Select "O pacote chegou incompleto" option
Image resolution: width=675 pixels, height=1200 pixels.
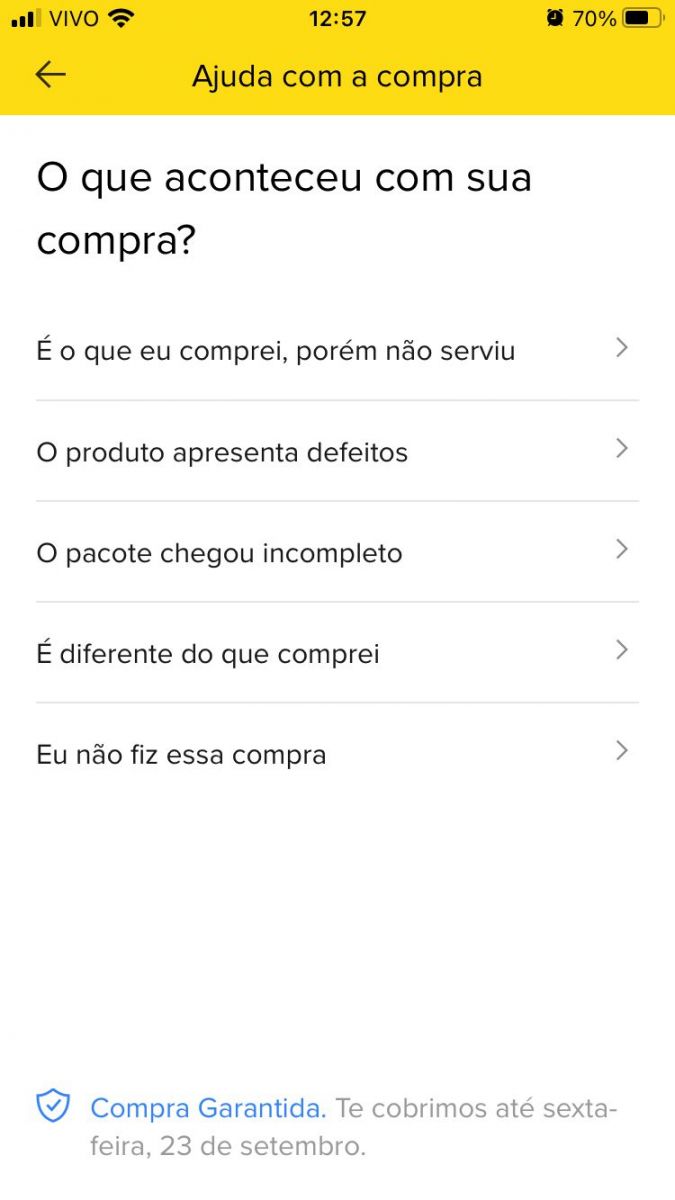pyautogui.click(x=219, y=554)
